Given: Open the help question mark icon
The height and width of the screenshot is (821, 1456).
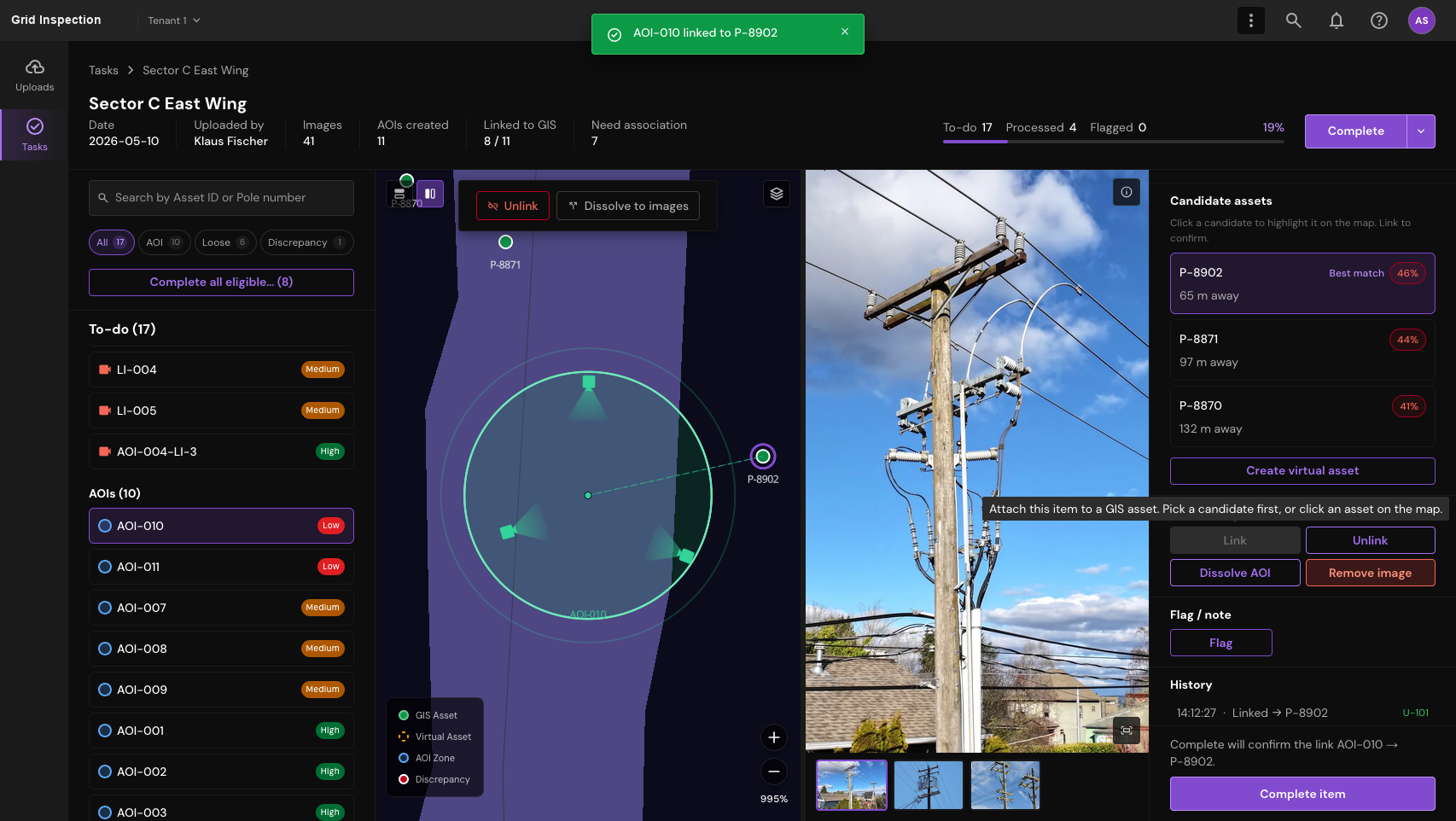Looking at the screenshot, I should click(x=1379, y=20).
